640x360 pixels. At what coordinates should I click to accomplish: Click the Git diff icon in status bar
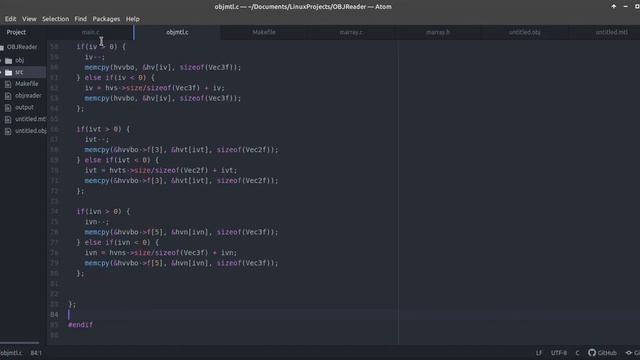(629, 353)
